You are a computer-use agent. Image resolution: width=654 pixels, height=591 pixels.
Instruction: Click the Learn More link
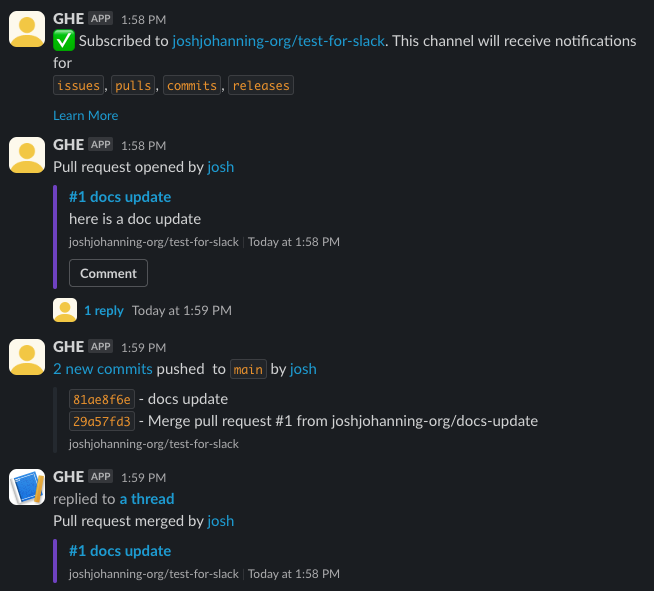pos(85,115)
